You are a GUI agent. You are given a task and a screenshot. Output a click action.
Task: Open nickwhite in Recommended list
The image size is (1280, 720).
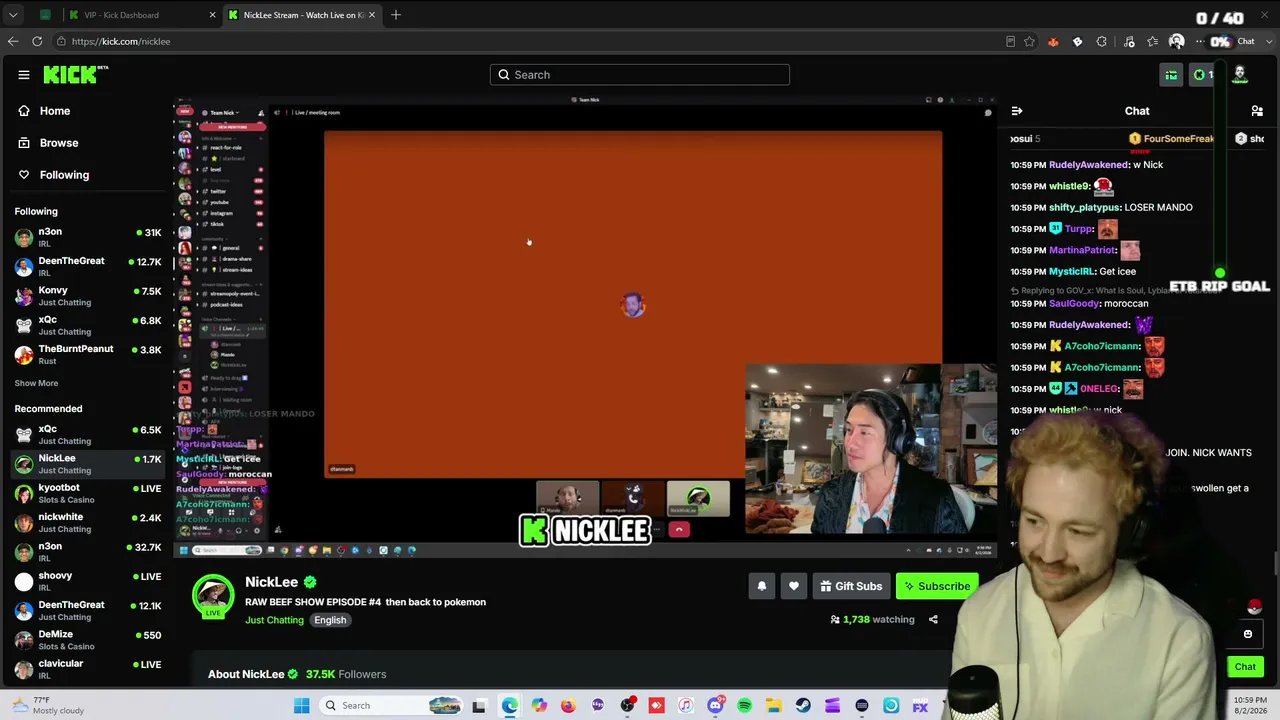(x=88, y=522)
